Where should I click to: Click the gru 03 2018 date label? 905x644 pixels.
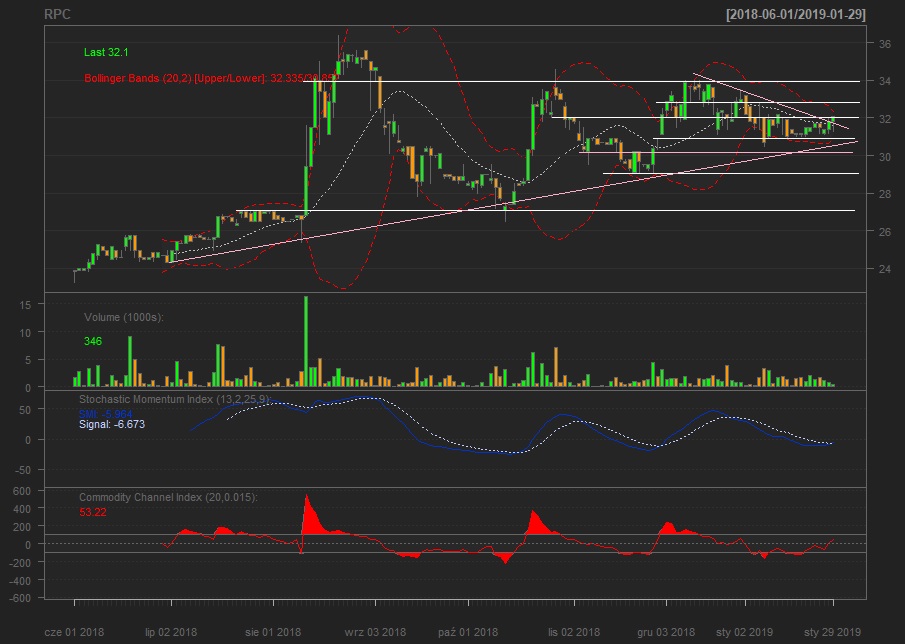[666, 632]
